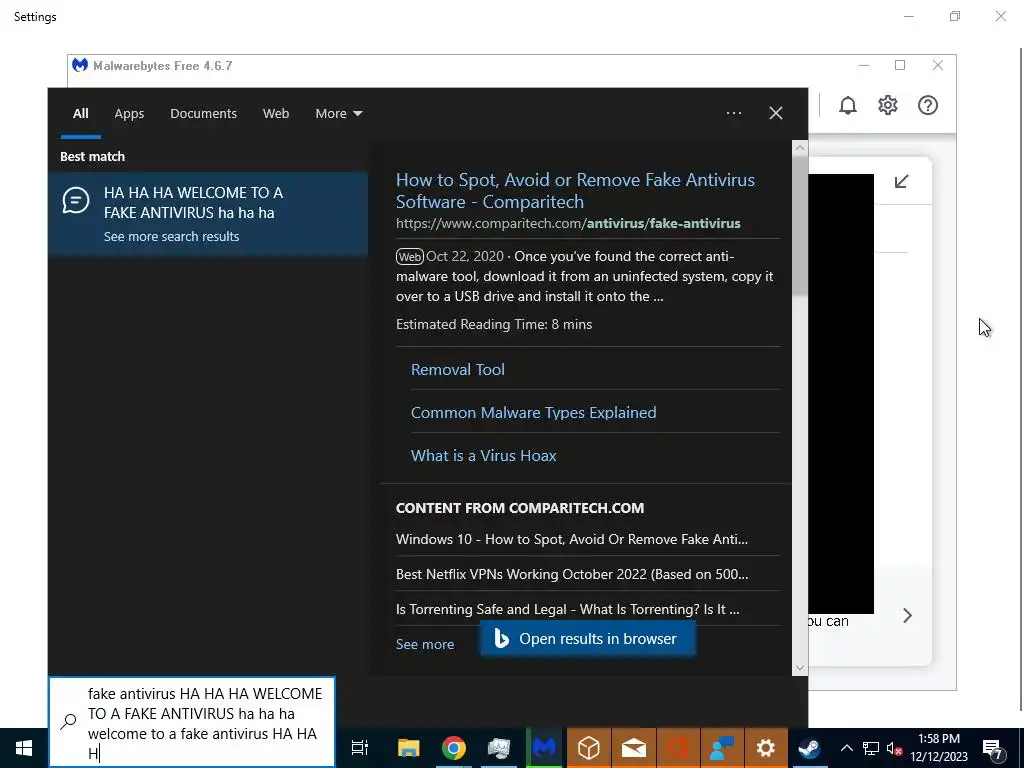1024x768 pixels.
Task: Open 'Windows 10 - How to Spot' result
Action: point(571,539)
